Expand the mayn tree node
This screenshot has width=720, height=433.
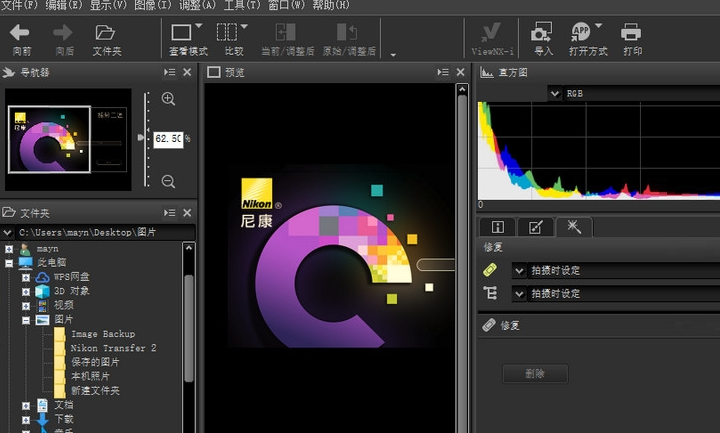coord(9,249)
